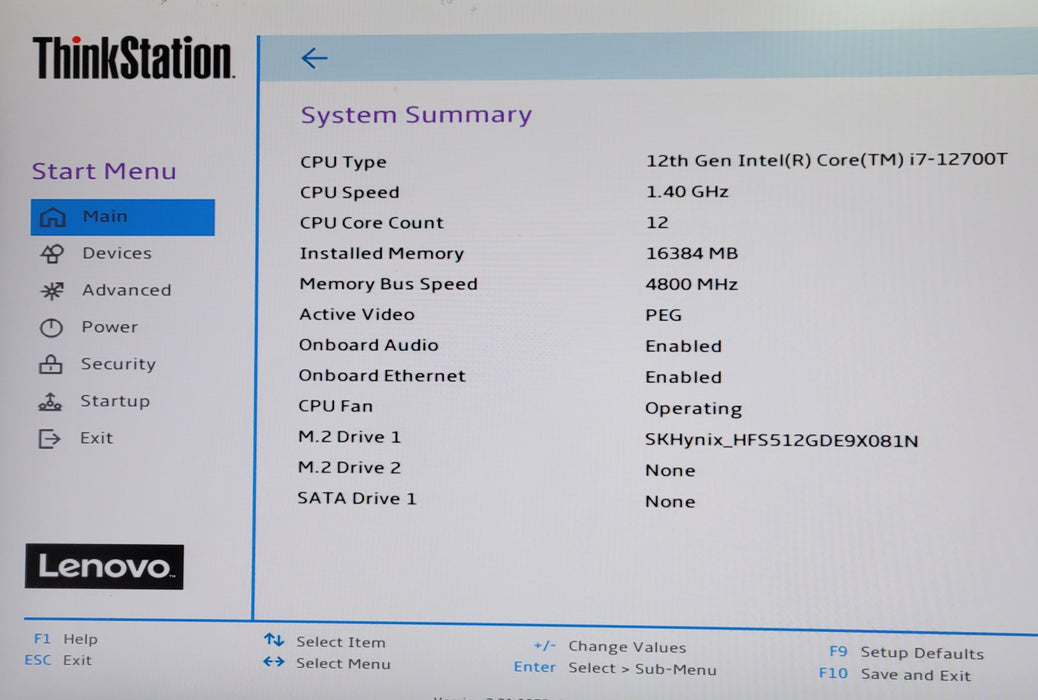Select the Onboard Ethernet label
The height and width of the screenshot is (700, 1038).
point(382,375)
